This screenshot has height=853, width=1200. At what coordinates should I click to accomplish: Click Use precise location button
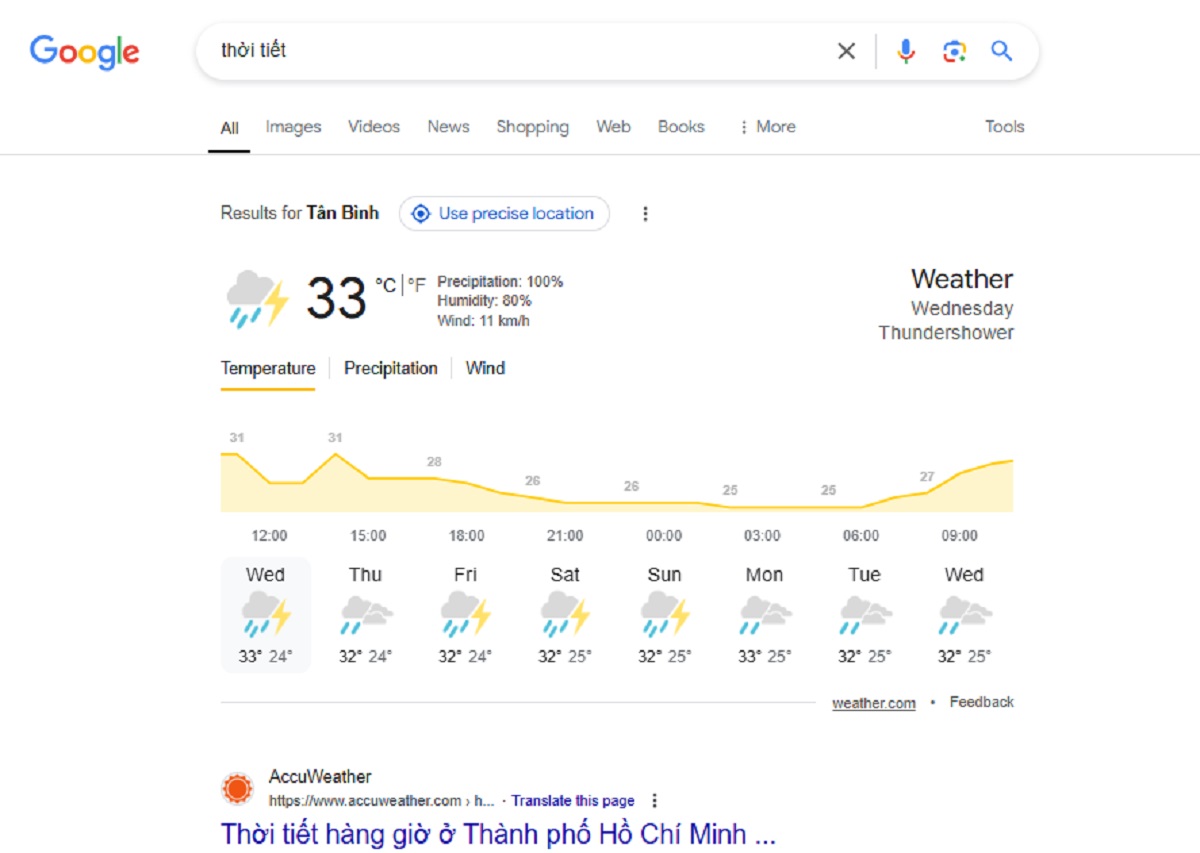tap(504, 213)
